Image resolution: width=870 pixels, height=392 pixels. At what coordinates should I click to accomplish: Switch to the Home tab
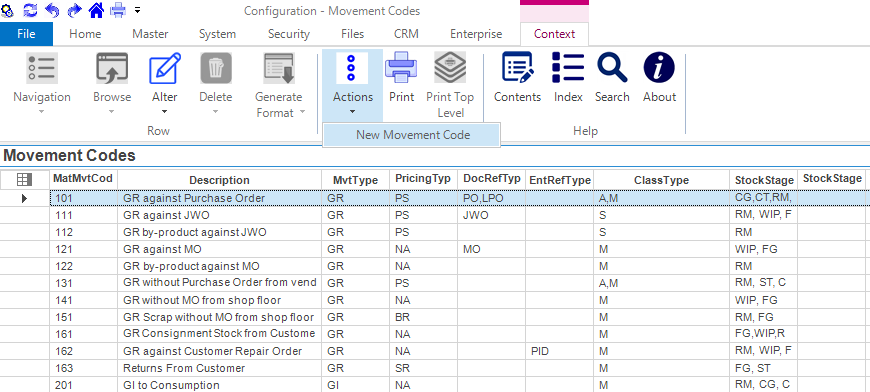click(85, 34)
